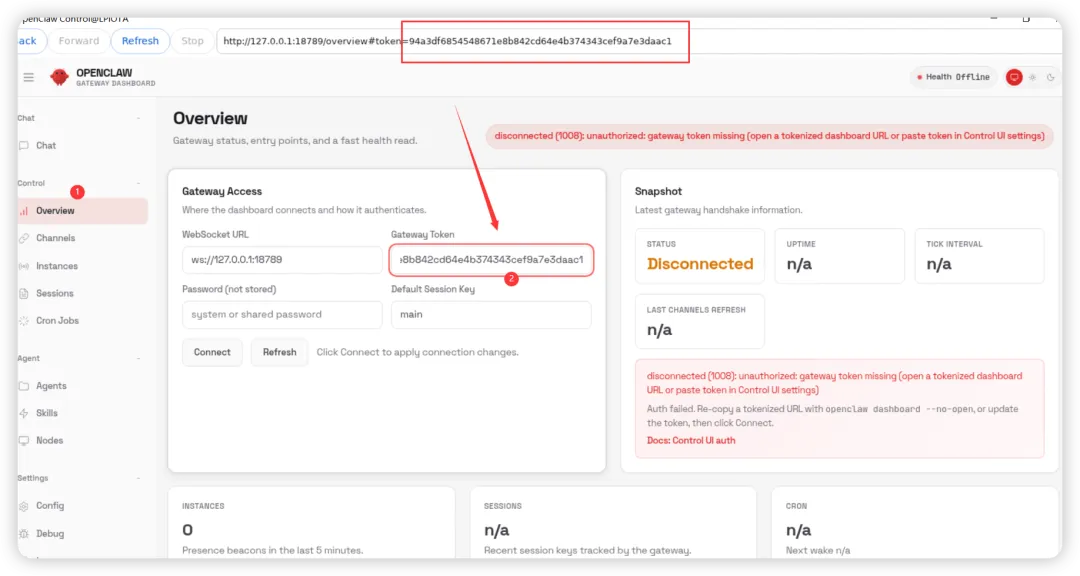Collapse the Control sidebar section
Image resolution: width=1080 pixels, height=576 pixels.
[x=138, y=183]
